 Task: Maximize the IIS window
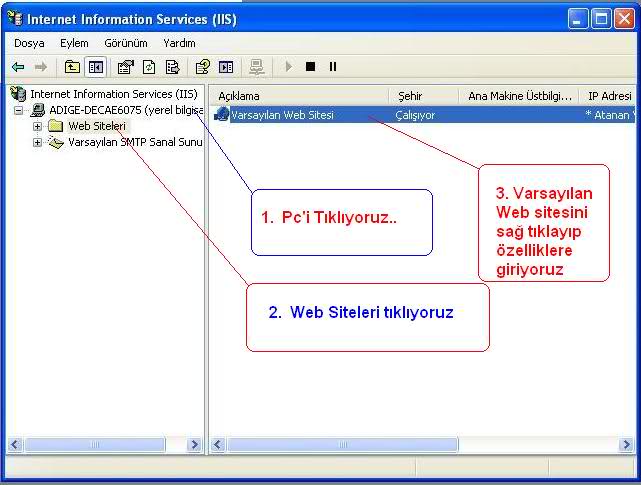[x=601, y=18]
